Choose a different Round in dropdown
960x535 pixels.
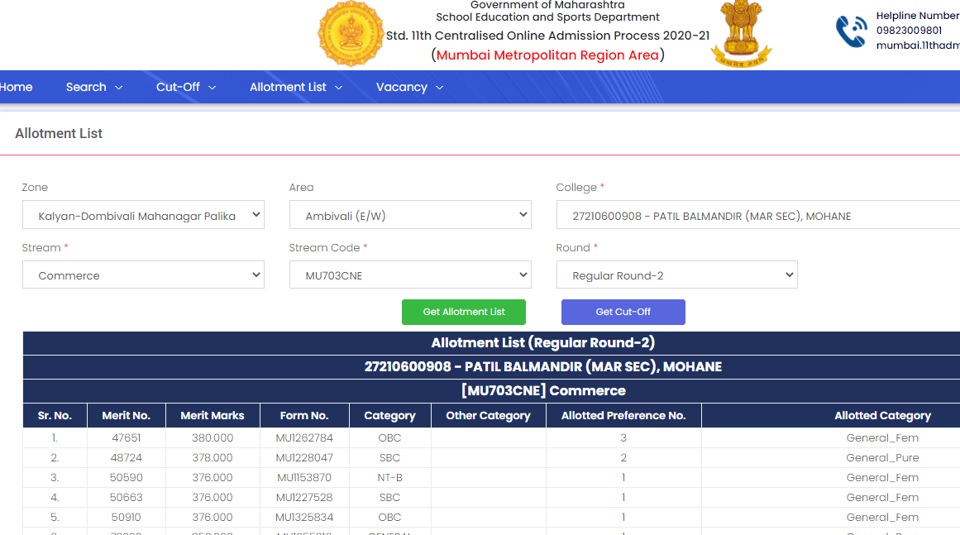[677, 275]
